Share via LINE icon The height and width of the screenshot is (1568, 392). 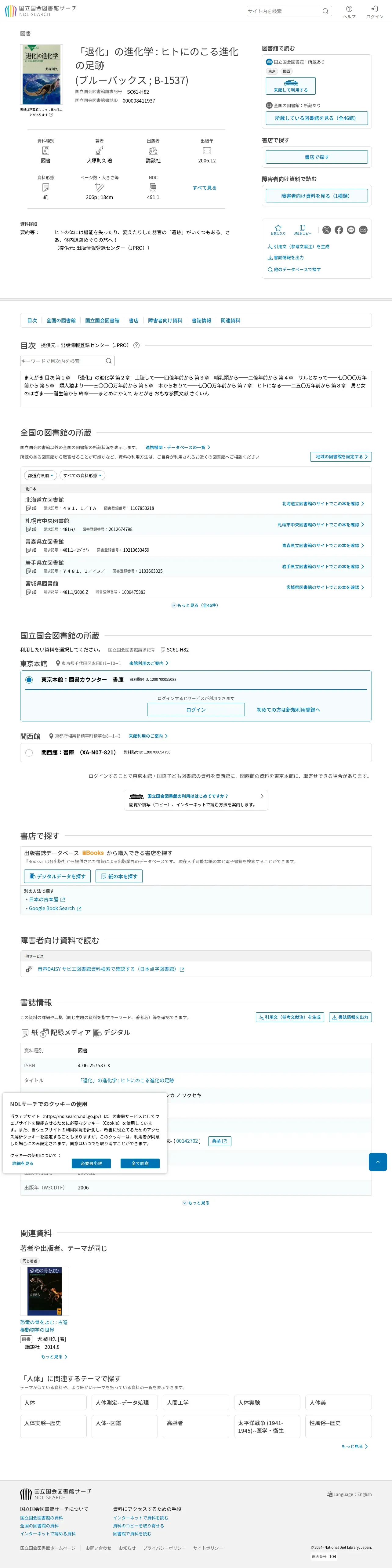point(351,230)
